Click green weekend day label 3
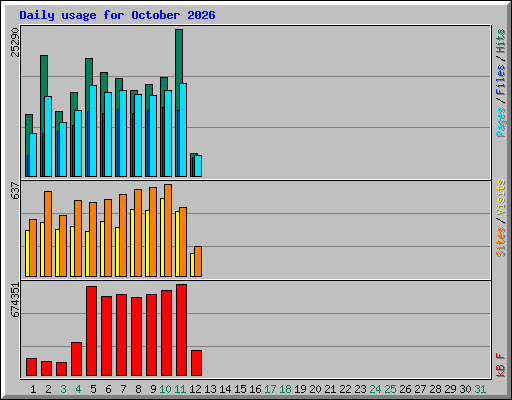 (63, 389)
